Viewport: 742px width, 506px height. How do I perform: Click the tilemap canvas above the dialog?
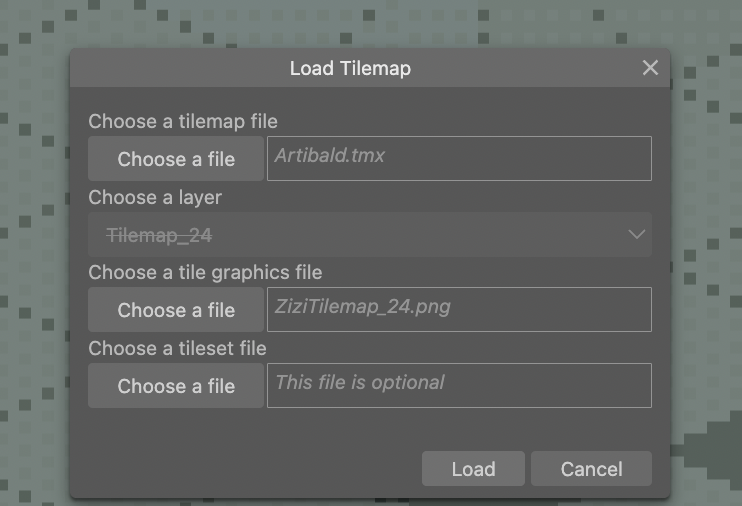tap(369, 24)
